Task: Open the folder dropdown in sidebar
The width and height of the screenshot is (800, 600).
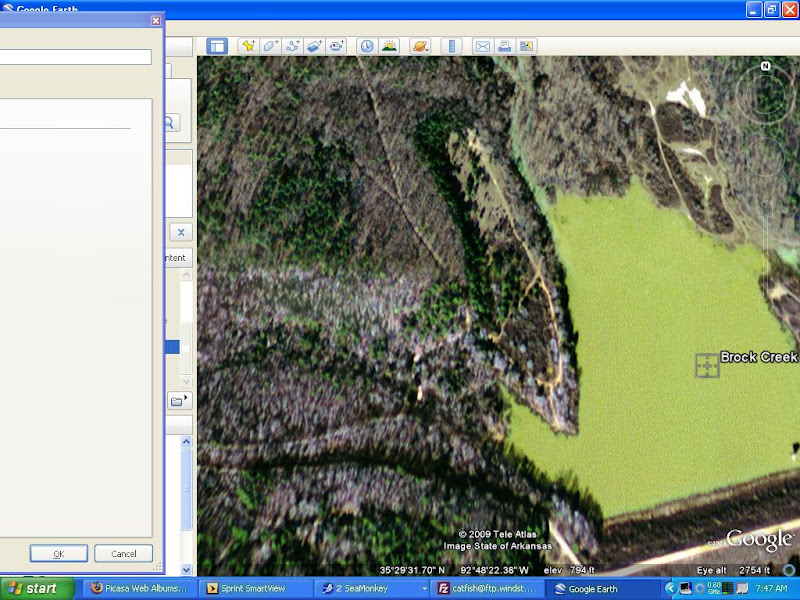Action: [180, 401]
